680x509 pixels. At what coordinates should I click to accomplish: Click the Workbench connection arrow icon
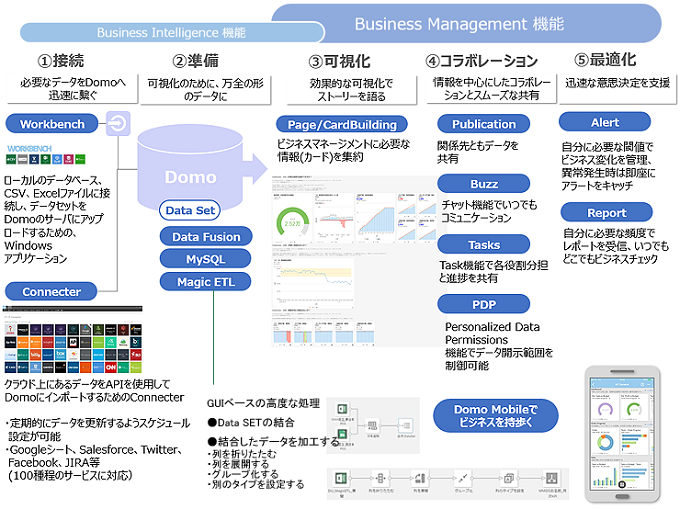coord(118,124)
